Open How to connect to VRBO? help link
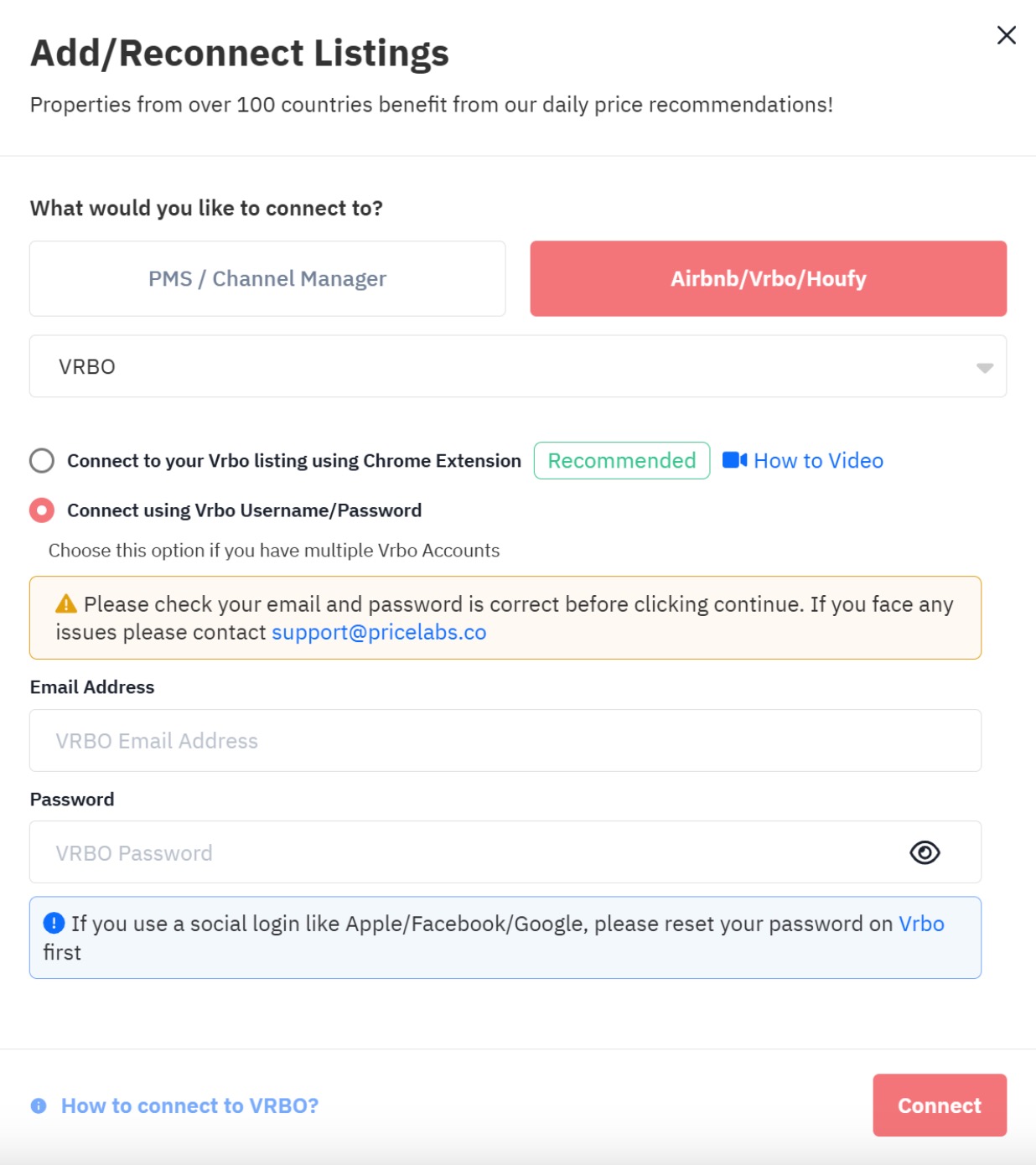The height and width of the screenshot is (1165, 1036). coord(189,1105)
